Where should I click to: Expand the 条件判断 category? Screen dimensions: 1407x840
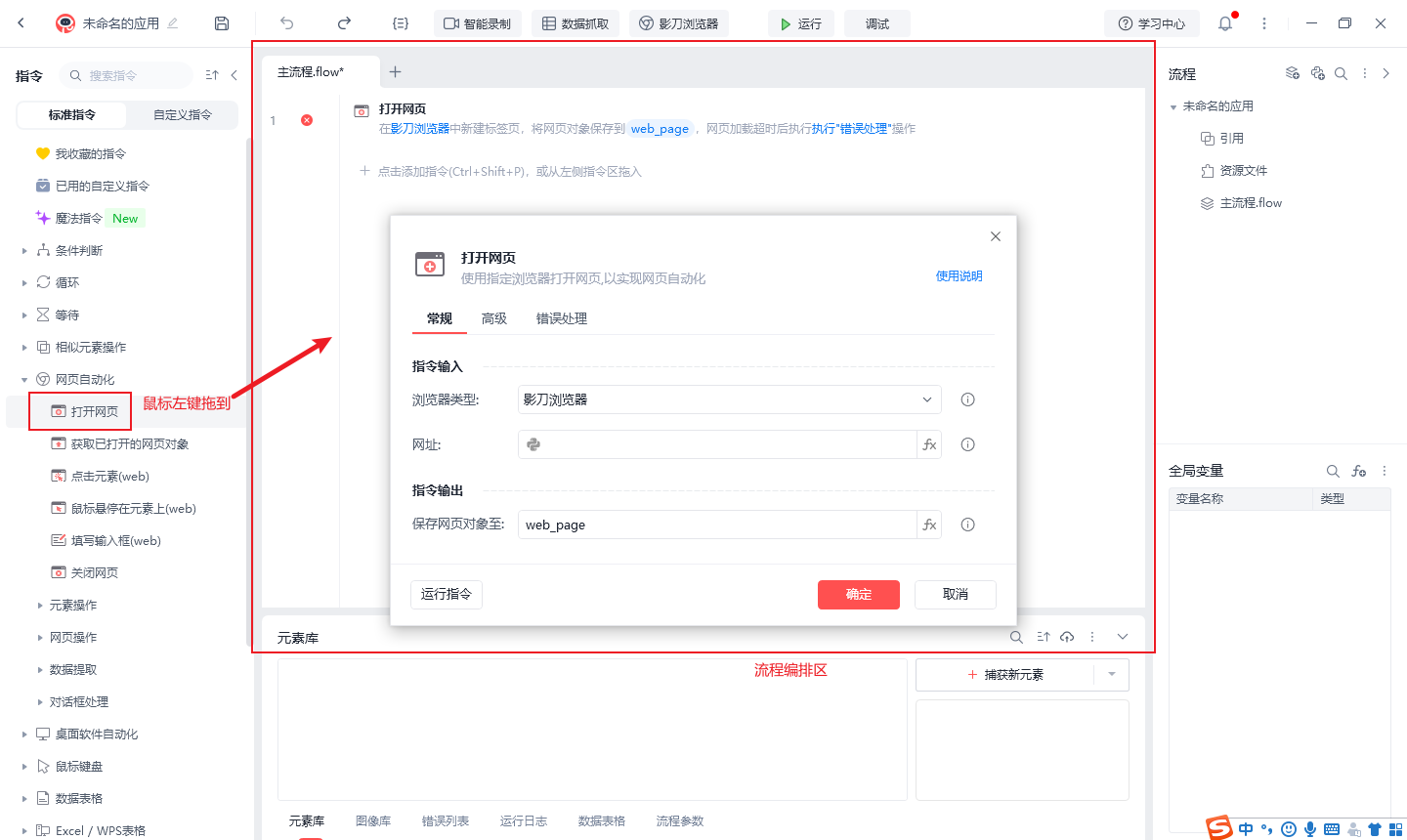[24, 251]
